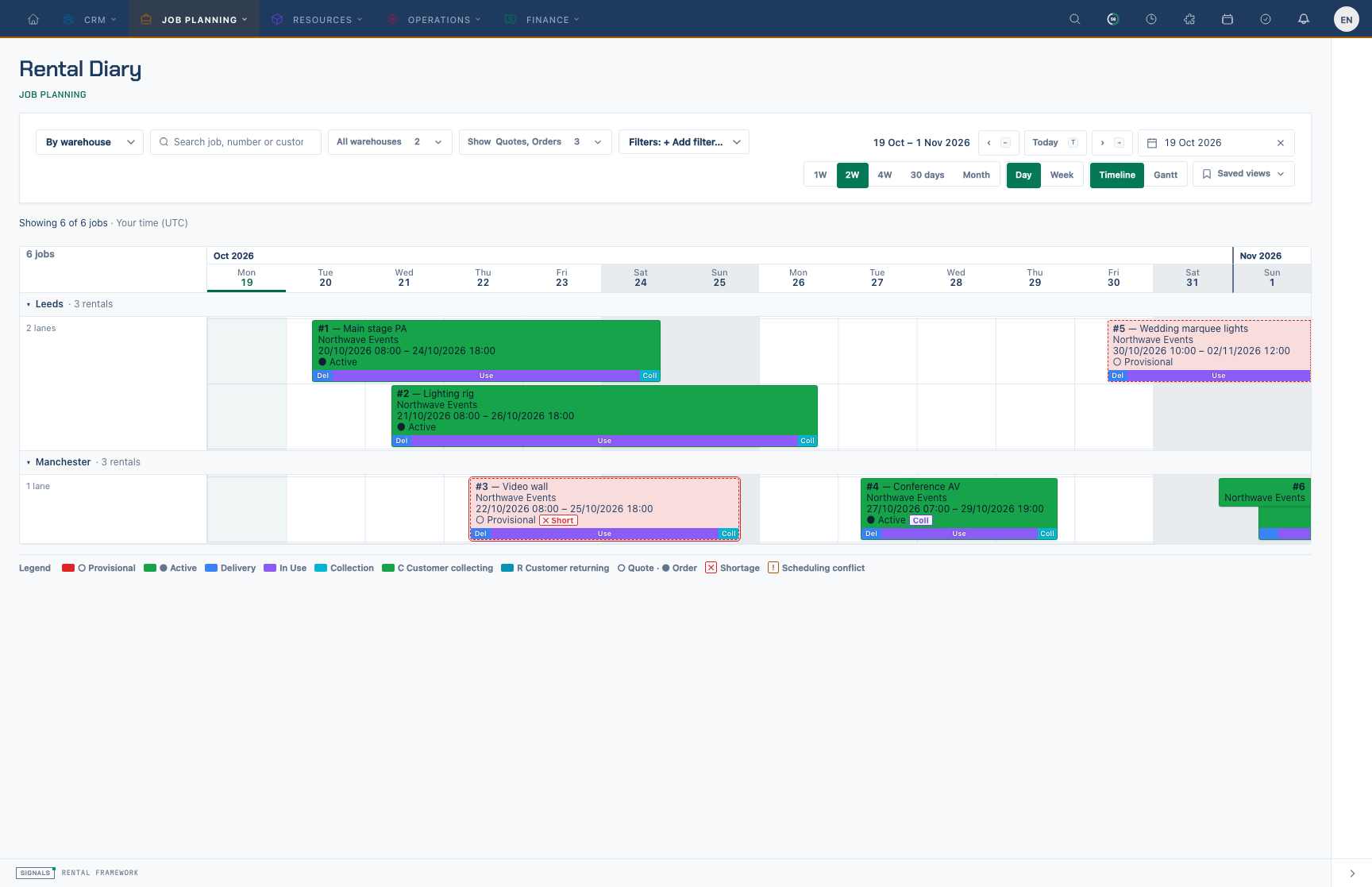The height and width of the screenshot is (887, 1372).
Task: Select the 4W range option
Action: 885,175
